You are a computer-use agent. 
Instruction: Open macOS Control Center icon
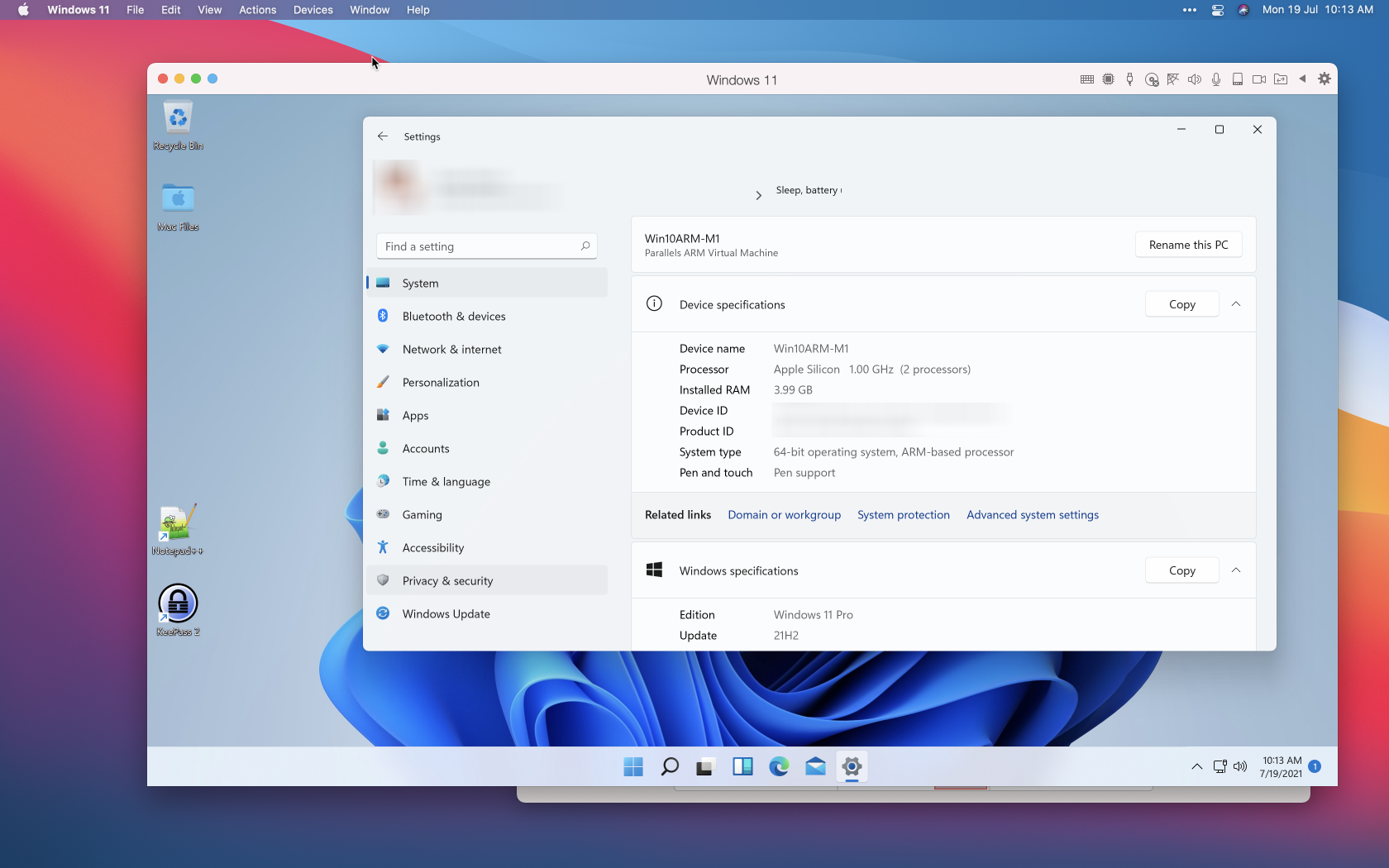click(x=1217, y=10)
